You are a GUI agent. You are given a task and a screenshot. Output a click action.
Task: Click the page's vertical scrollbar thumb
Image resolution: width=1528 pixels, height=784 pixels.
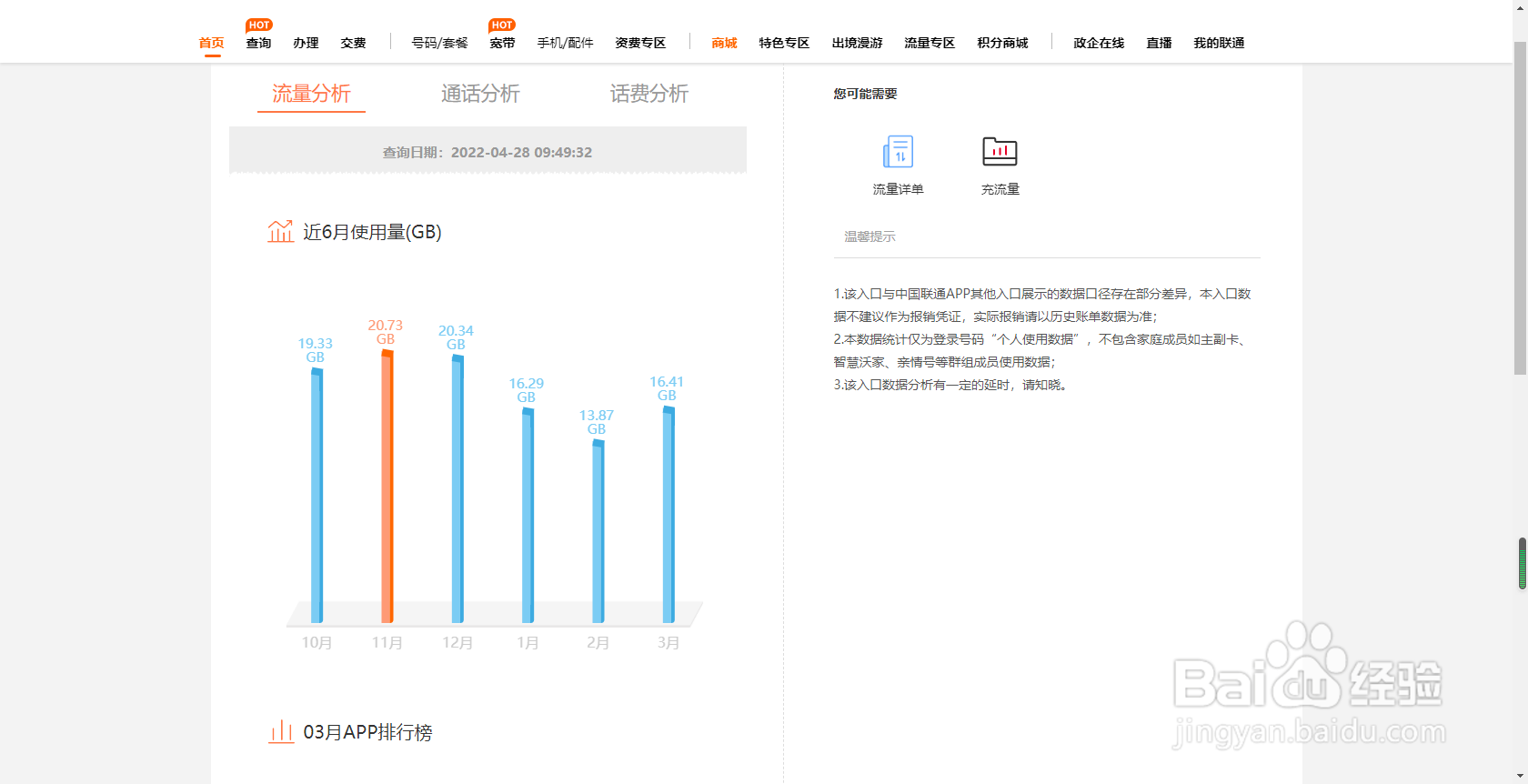click(x=1521, y=208)
